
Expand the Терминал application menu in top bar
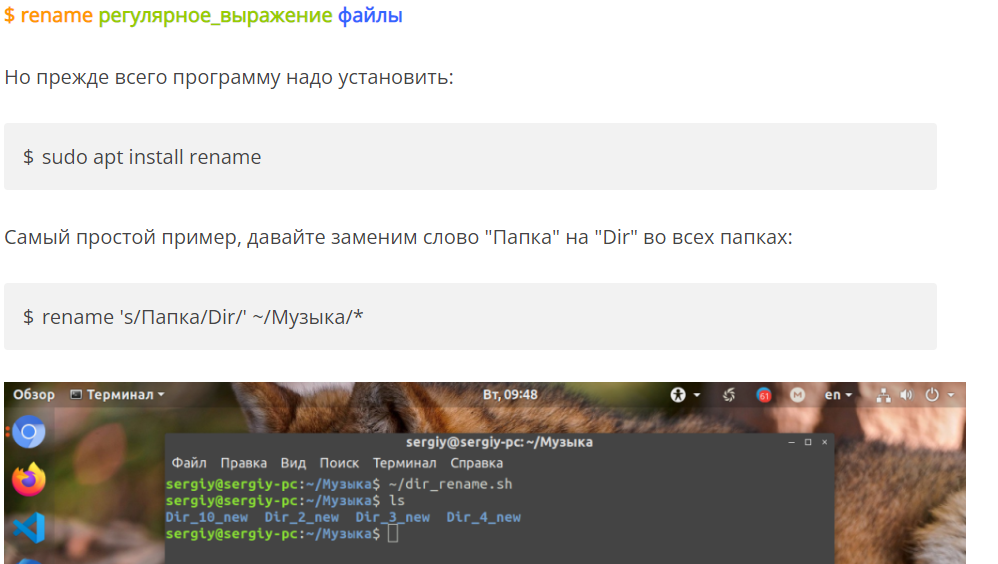coord(118,395)
